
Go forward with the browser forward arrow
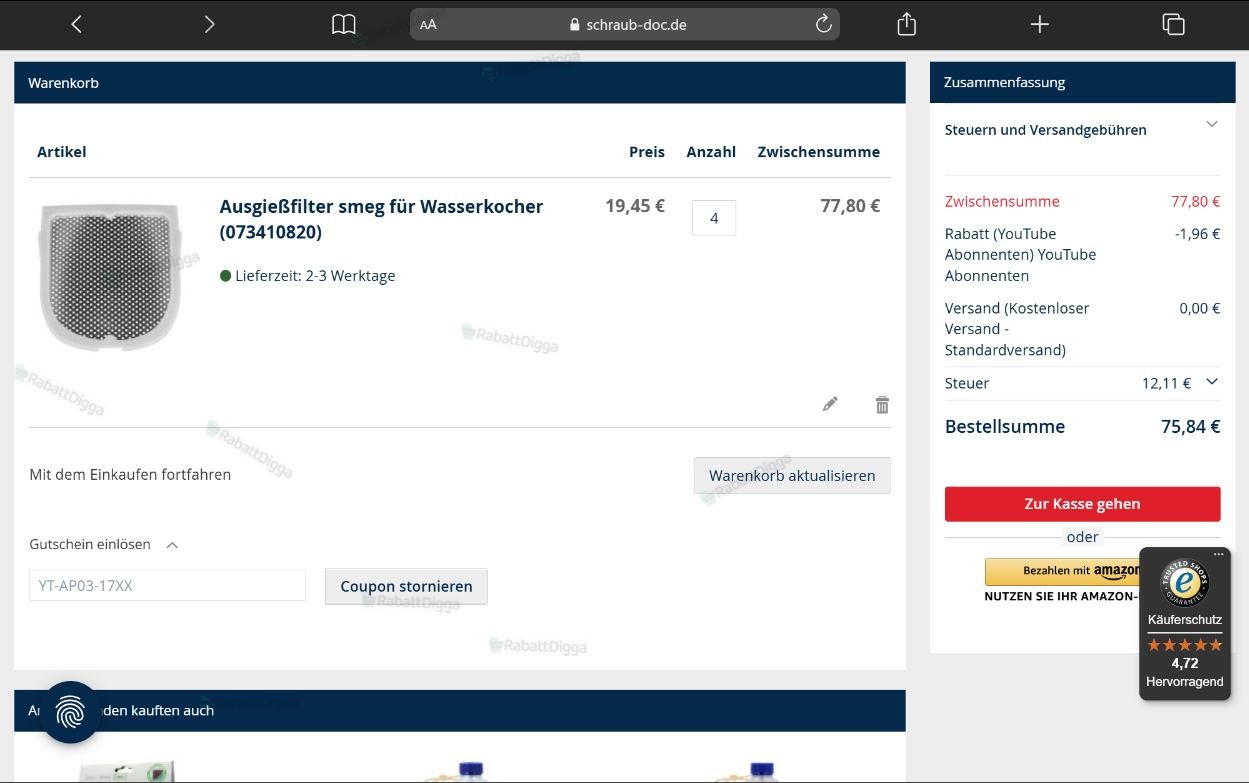209,24
